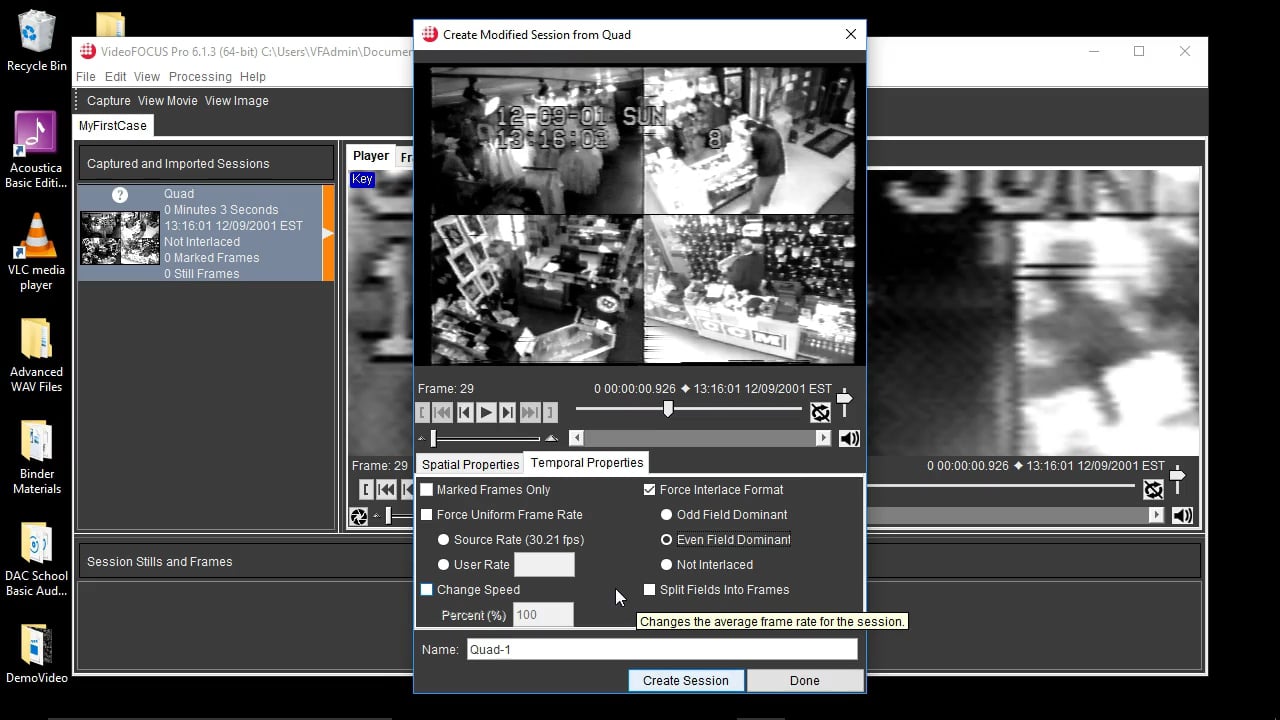Jump to first frame in dialog preview

442,412
